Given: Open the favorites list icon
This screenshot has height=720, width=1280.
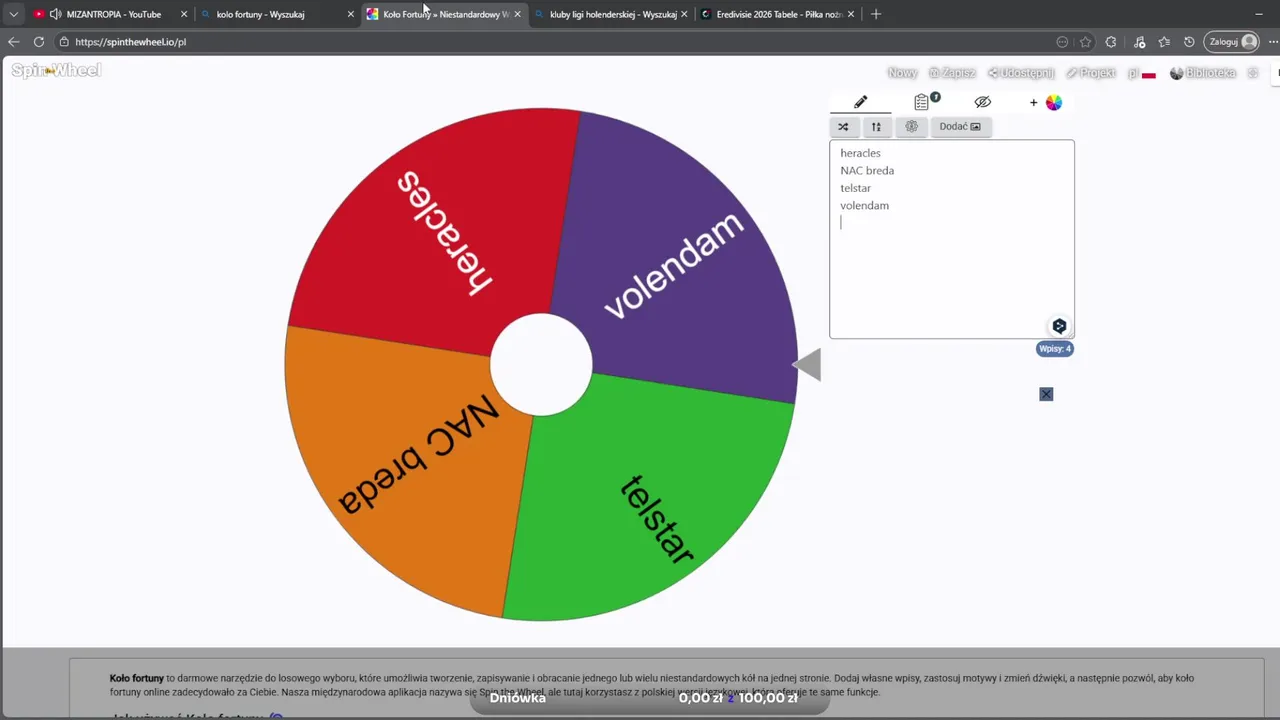Looking at the screenshot, I should 1164,42.
